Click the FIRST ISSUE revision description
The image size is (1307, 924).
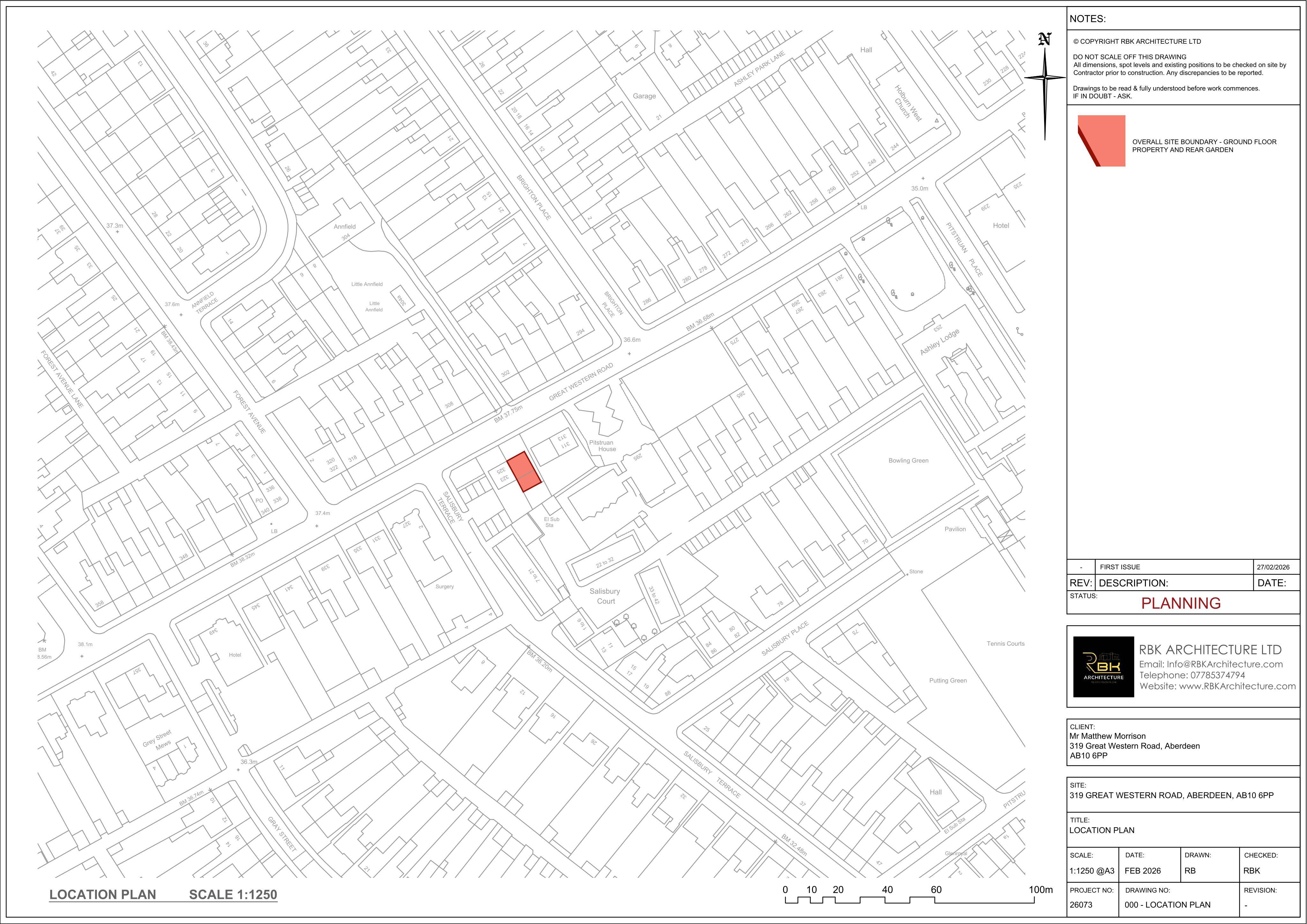click(1120, 567)
